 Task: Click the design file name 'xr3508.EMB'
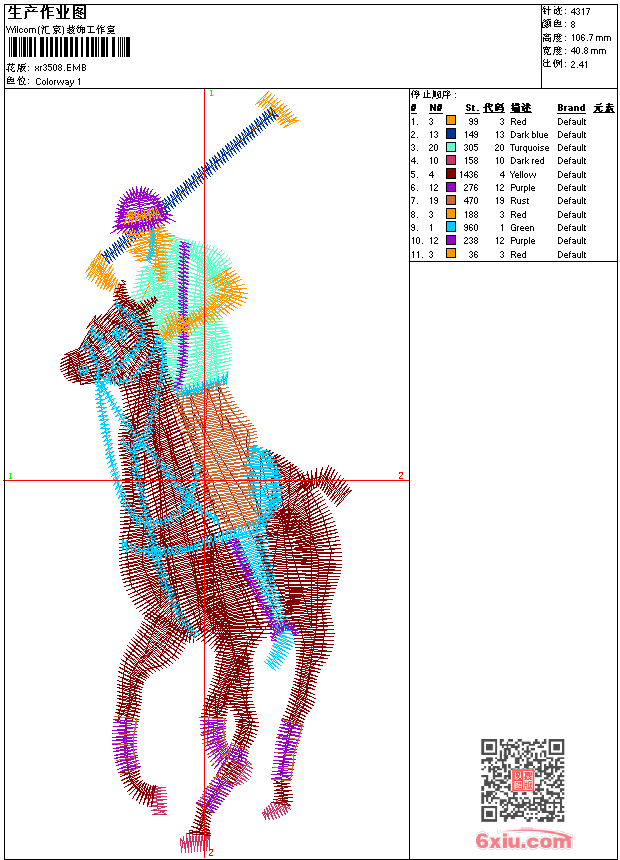[x=60, y=68]
